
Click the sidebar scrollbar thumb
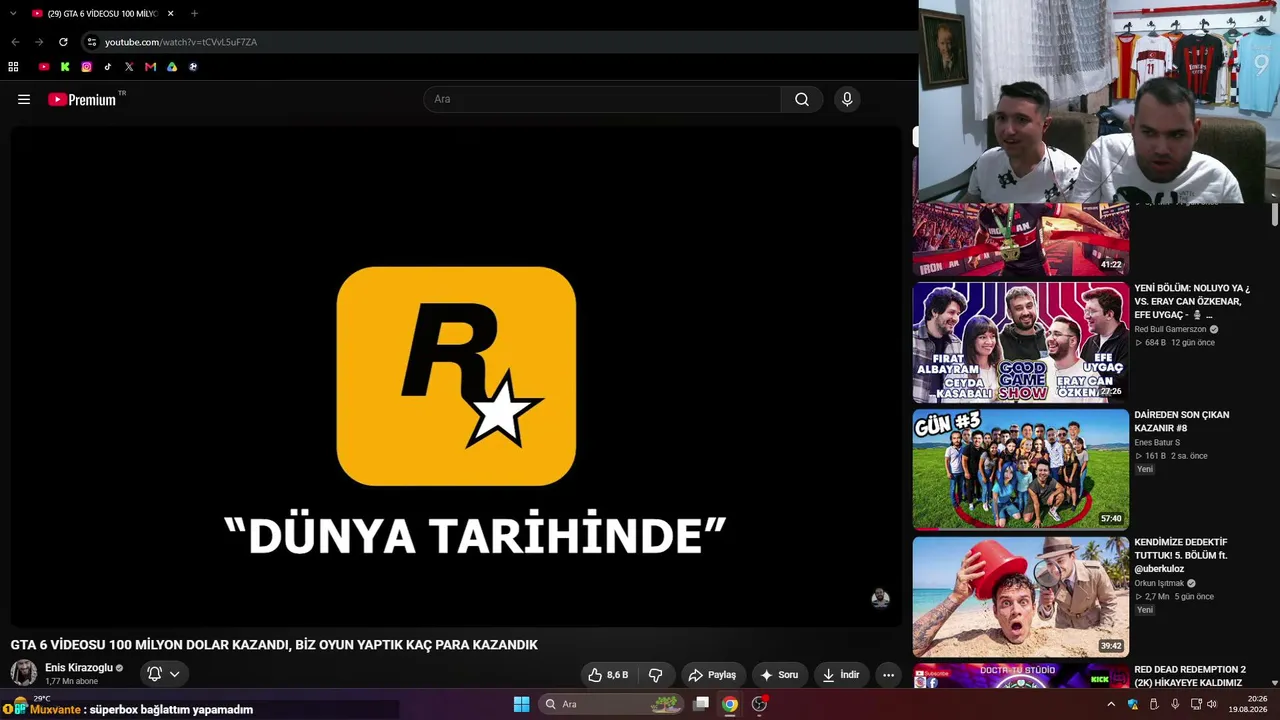1275,214
